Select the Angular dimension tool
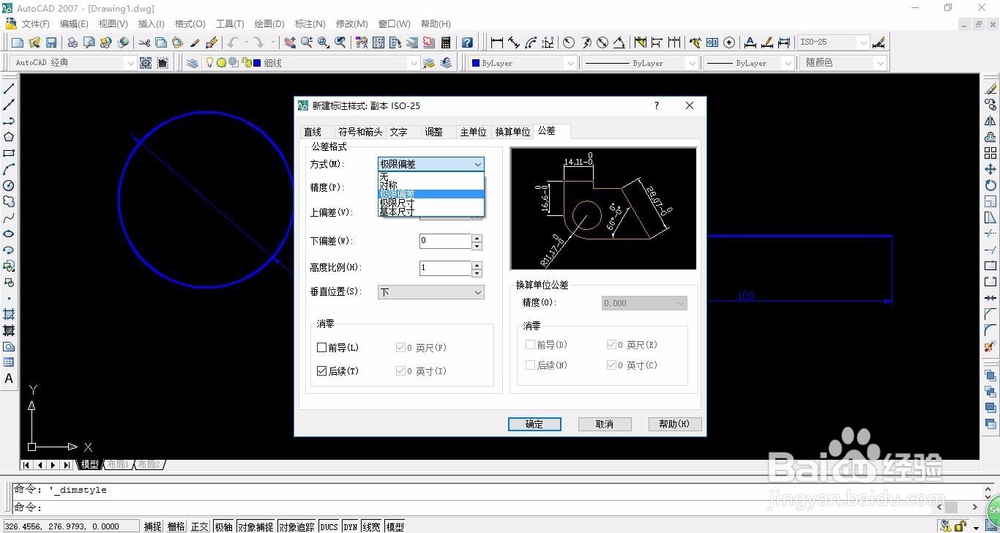 click(x=619, y=43)
